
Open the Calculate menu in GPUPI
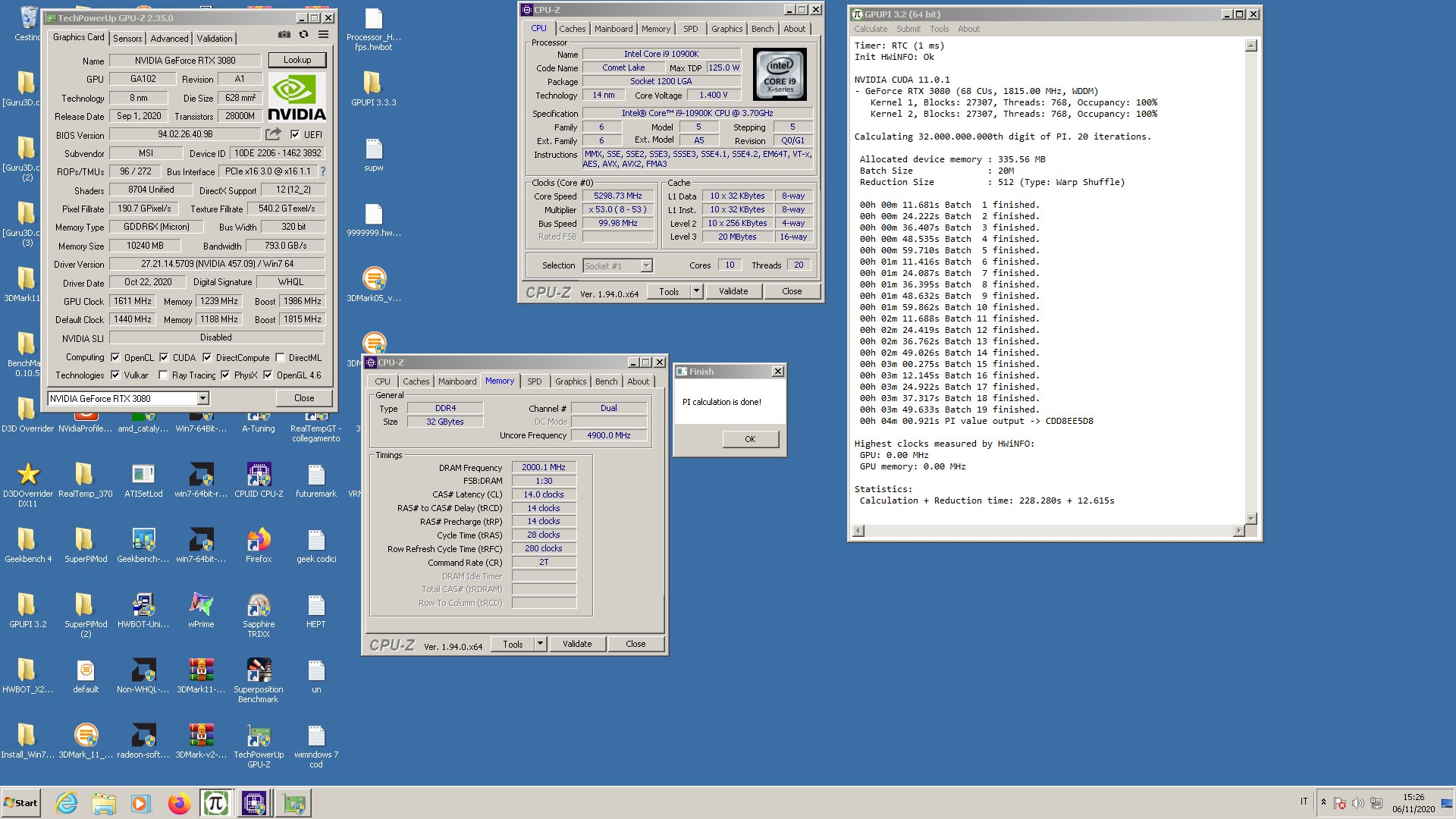(871, 29)
